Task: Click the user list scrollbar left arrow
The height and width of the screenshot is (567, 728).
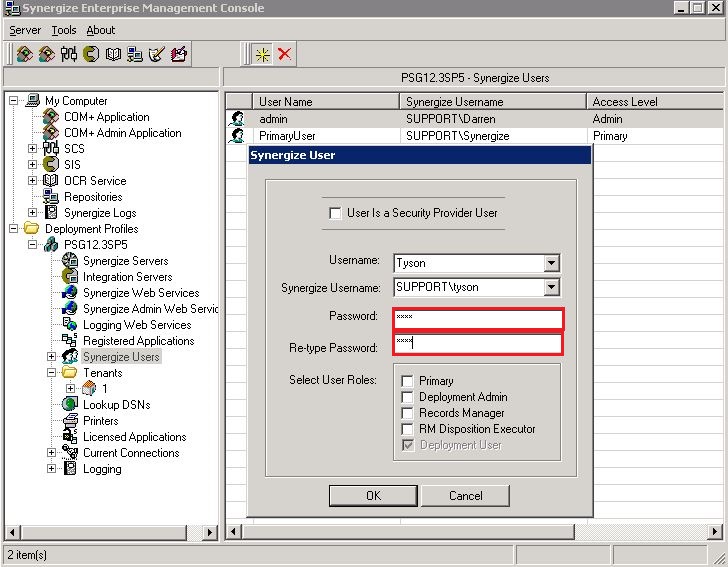Action: [x=234, y=532]
